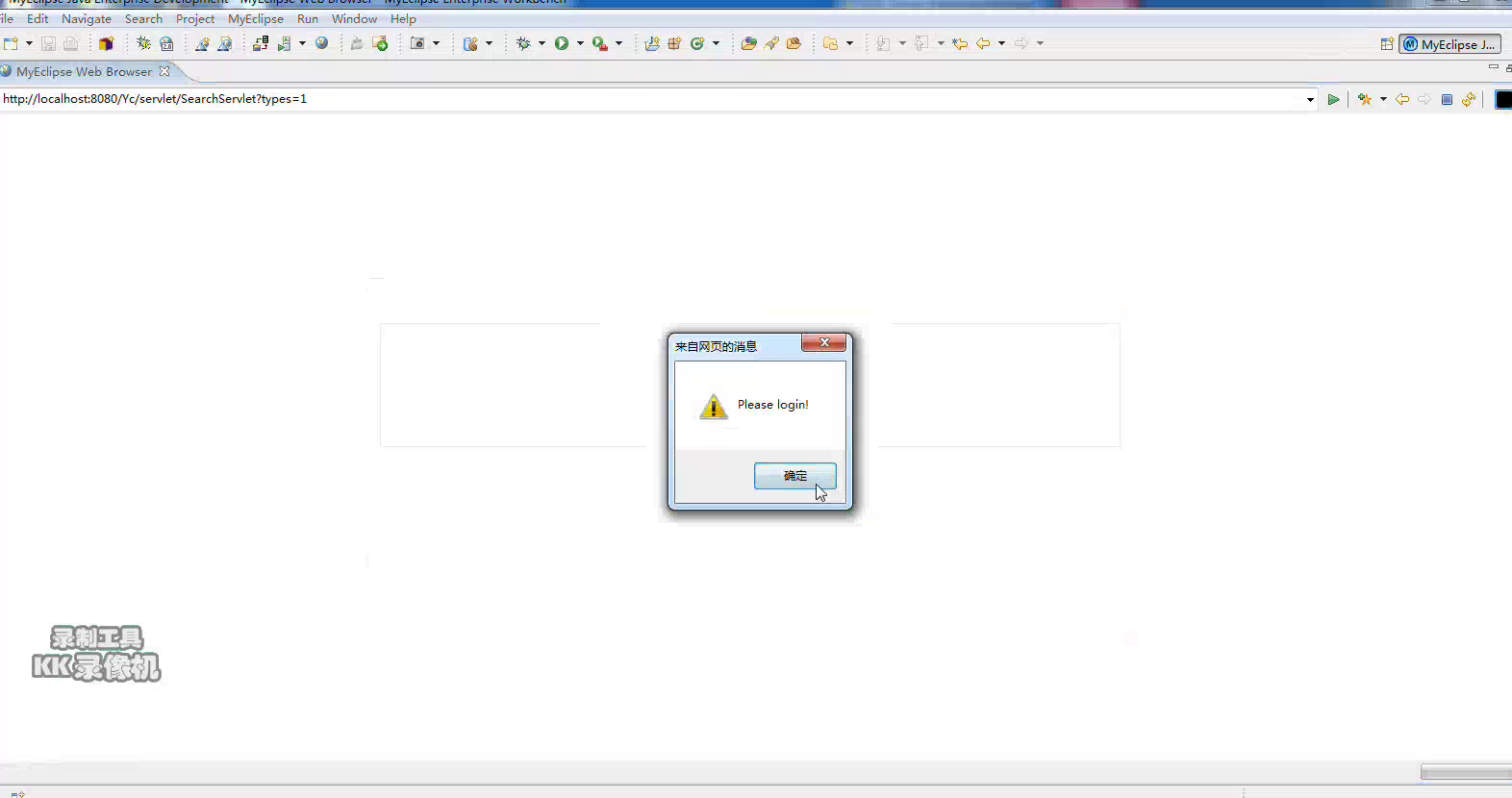This screenshot has height=798, width=1512.
Task: Click the camera snapshot toolbar icon
Action: [417, 43]
